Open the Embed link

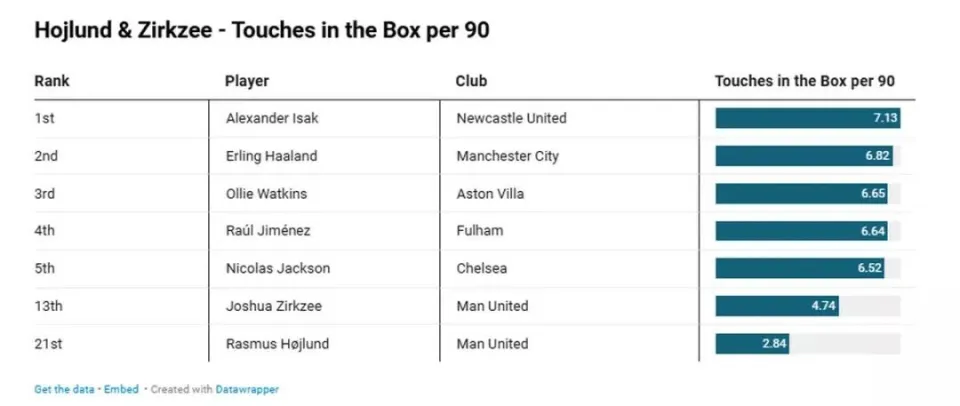tap(121, 389)
